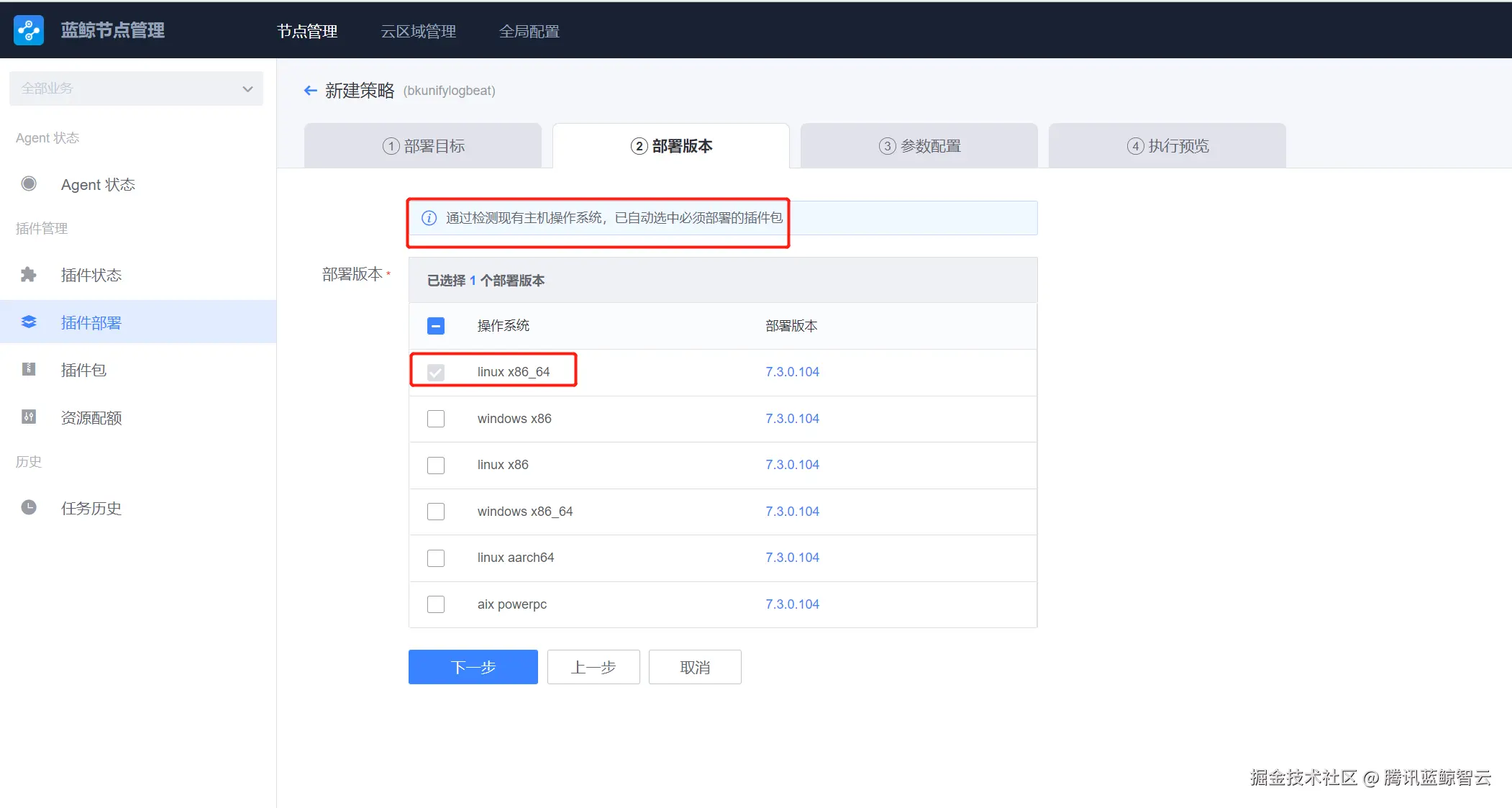Click the 上一步 button
Viewport: 1512px width, 808px height.
click(x=593, y=667)
